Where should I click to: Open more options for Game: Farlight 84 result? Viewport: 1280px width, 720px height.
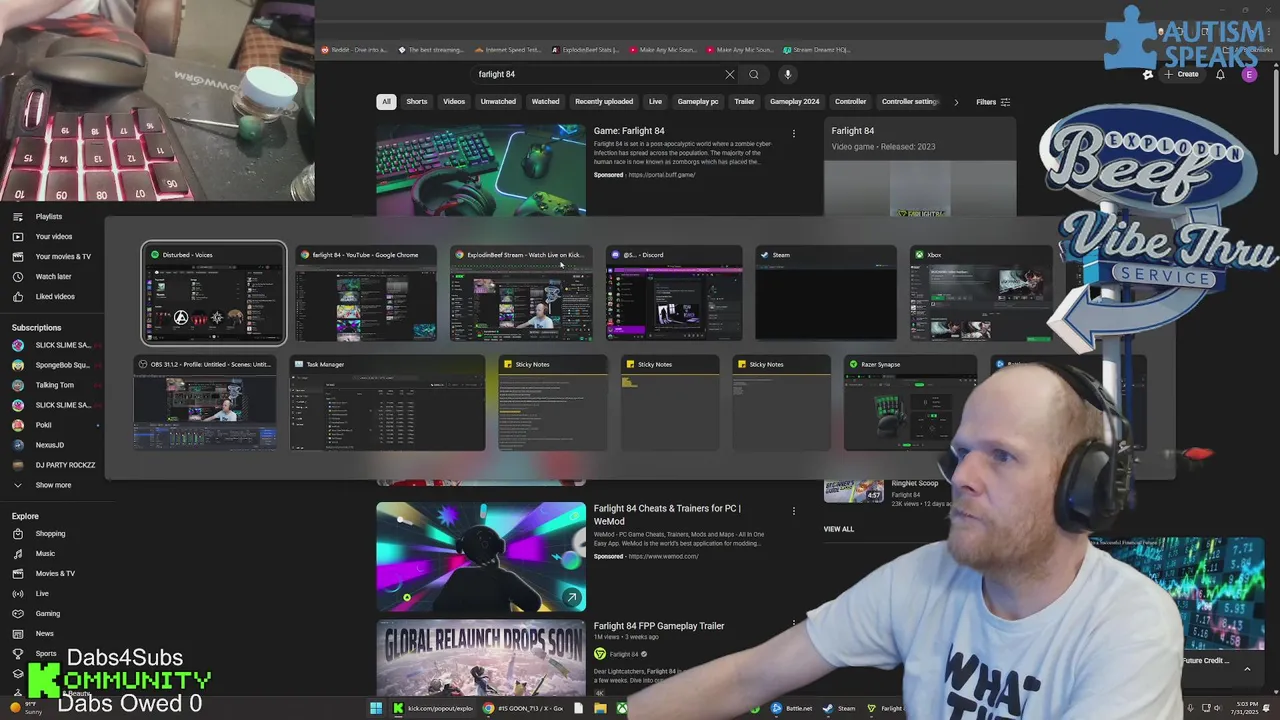[x=794, y=133]
